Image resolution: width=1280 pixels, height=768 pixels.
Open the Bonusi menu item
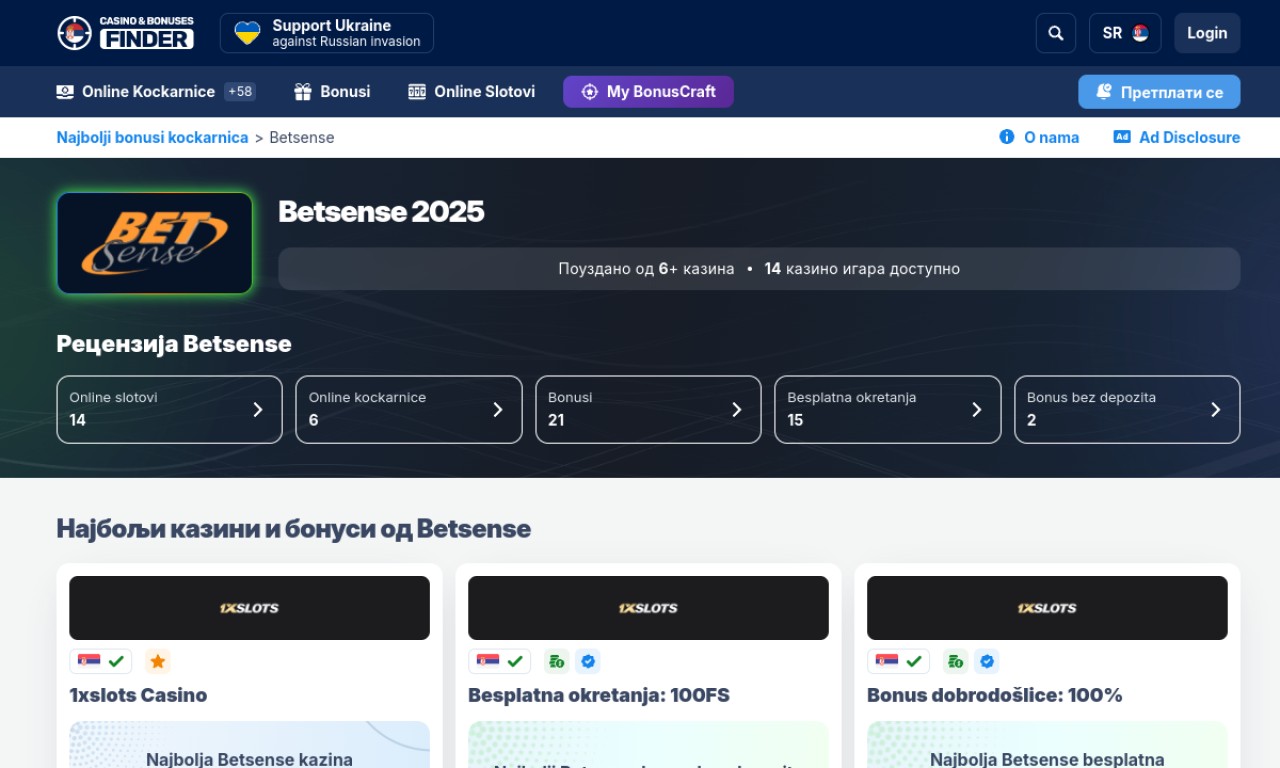pyautogui.click(x=332, y=92)
